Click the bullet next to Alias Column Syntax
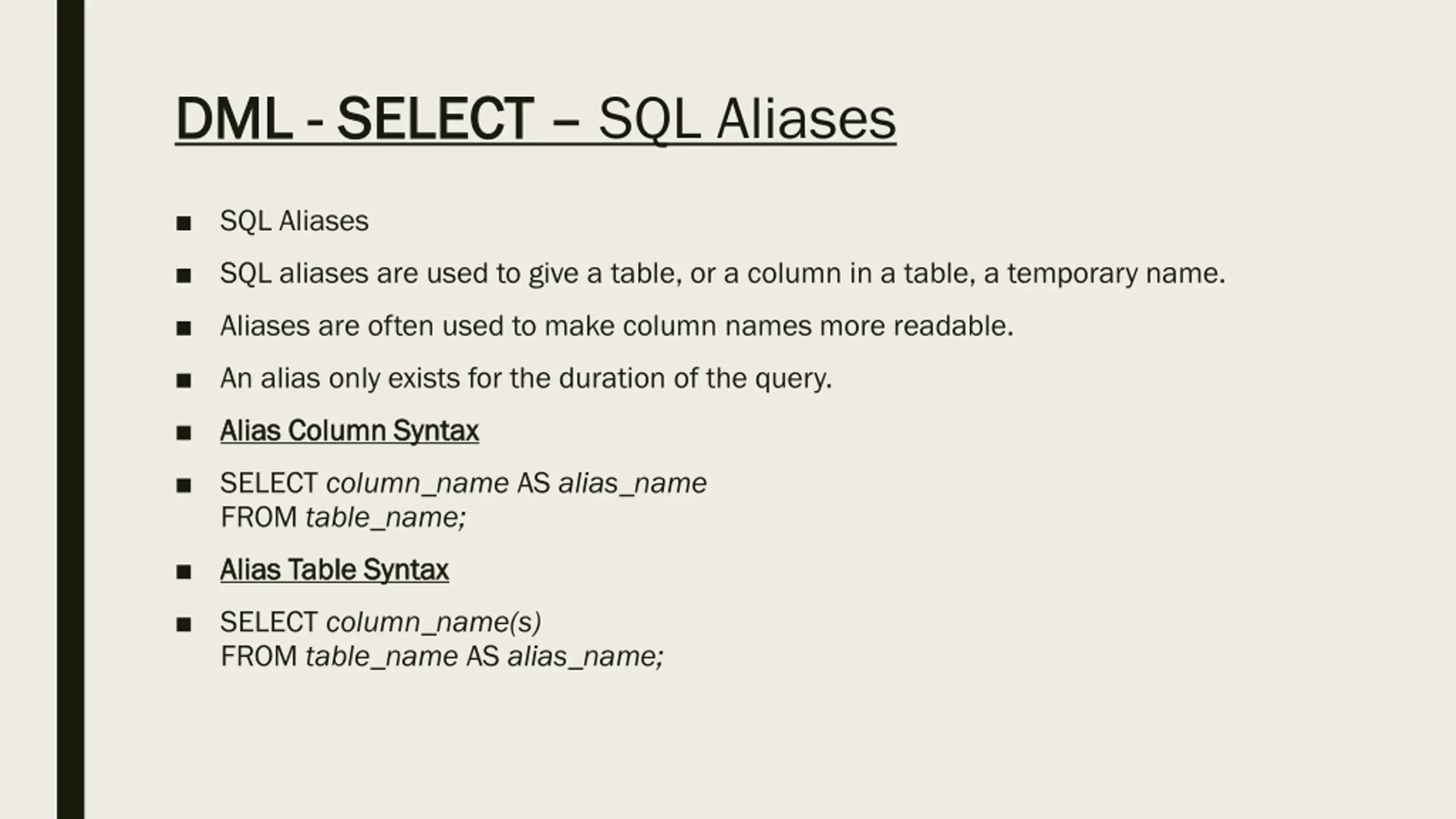 [x=183, y=433]
